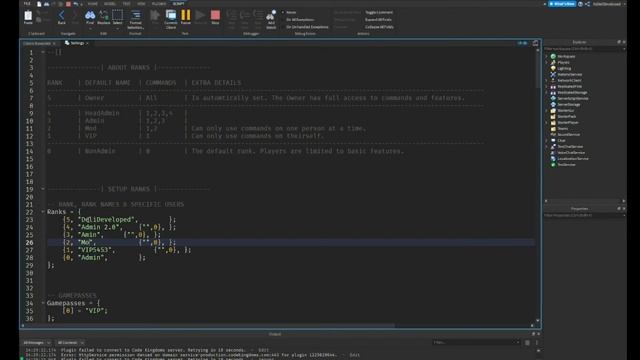
Task: Select SoundService in Explorer
Action: (x=569, y=134)
